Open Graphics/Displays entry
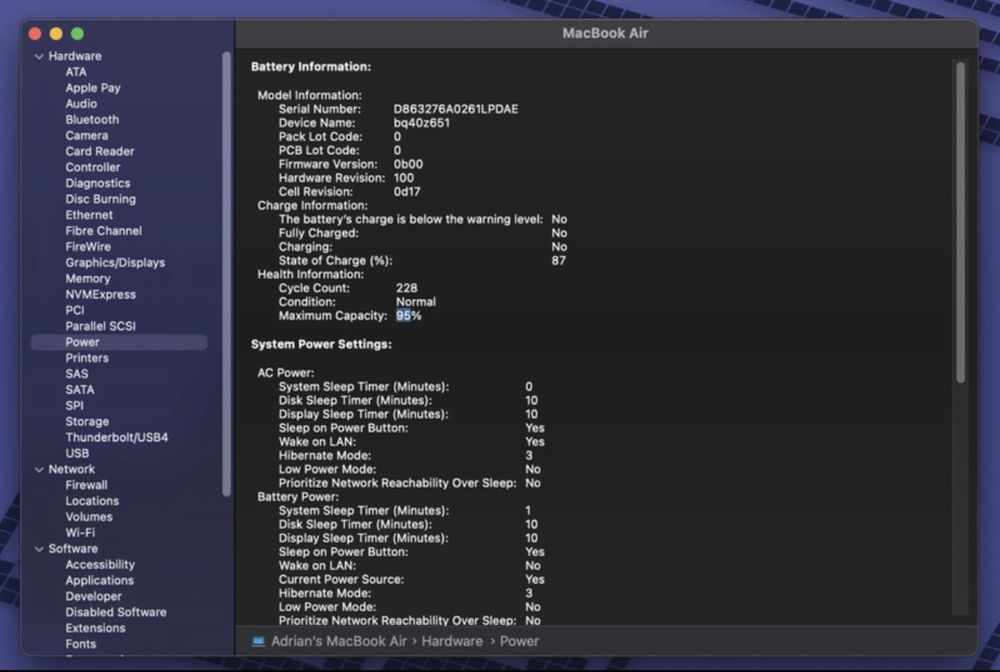 [115, 263]
